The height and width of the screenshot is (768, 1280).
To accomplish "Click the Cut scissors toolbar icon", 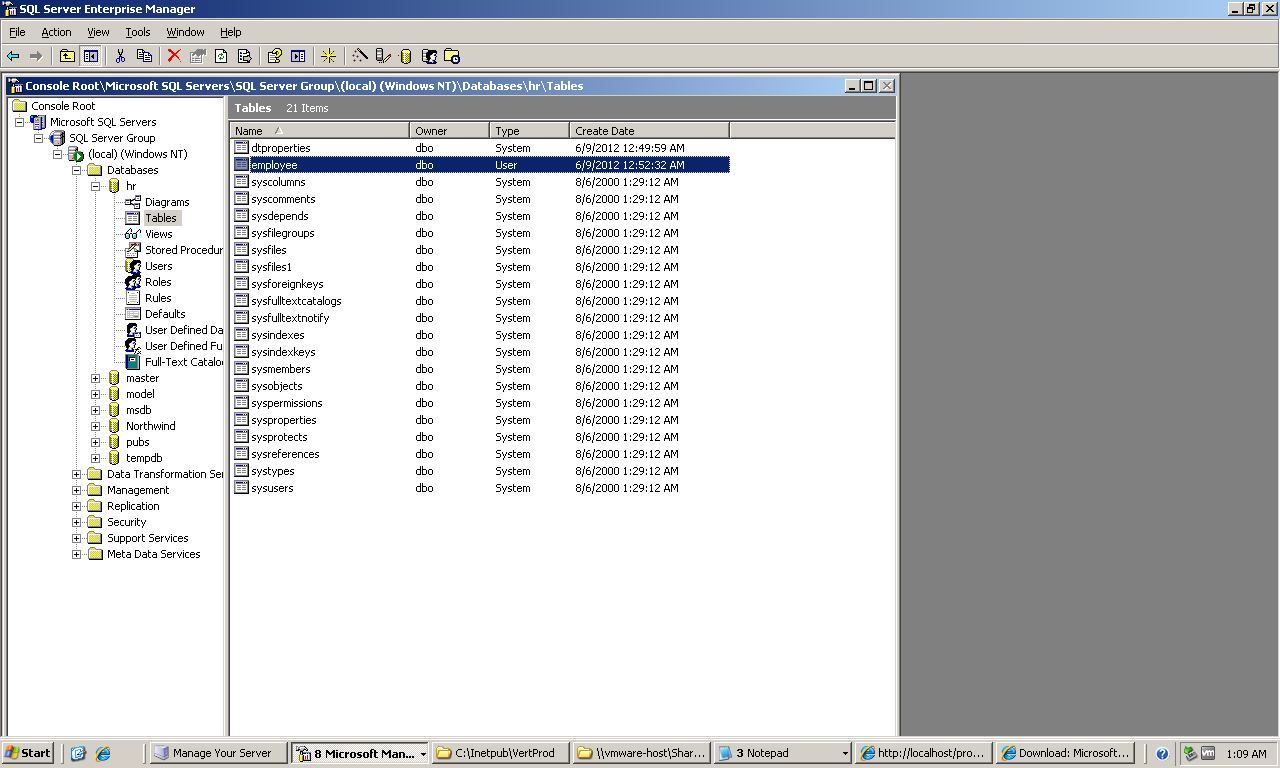I will click(120, 56).
